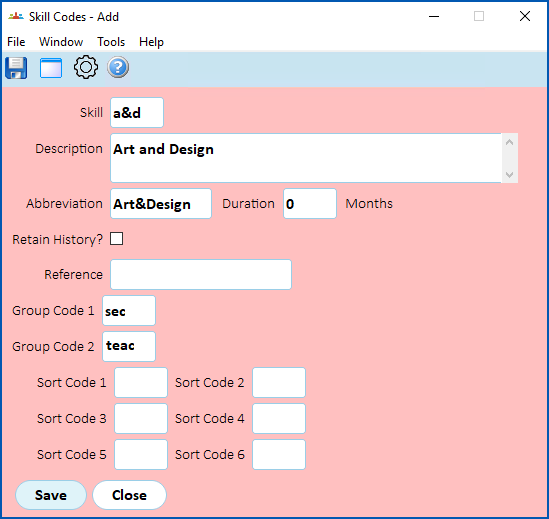Screen dimensions: 549x519
Task: Open the Window menu
Action: pyautogui.click(x=61, y=42)
